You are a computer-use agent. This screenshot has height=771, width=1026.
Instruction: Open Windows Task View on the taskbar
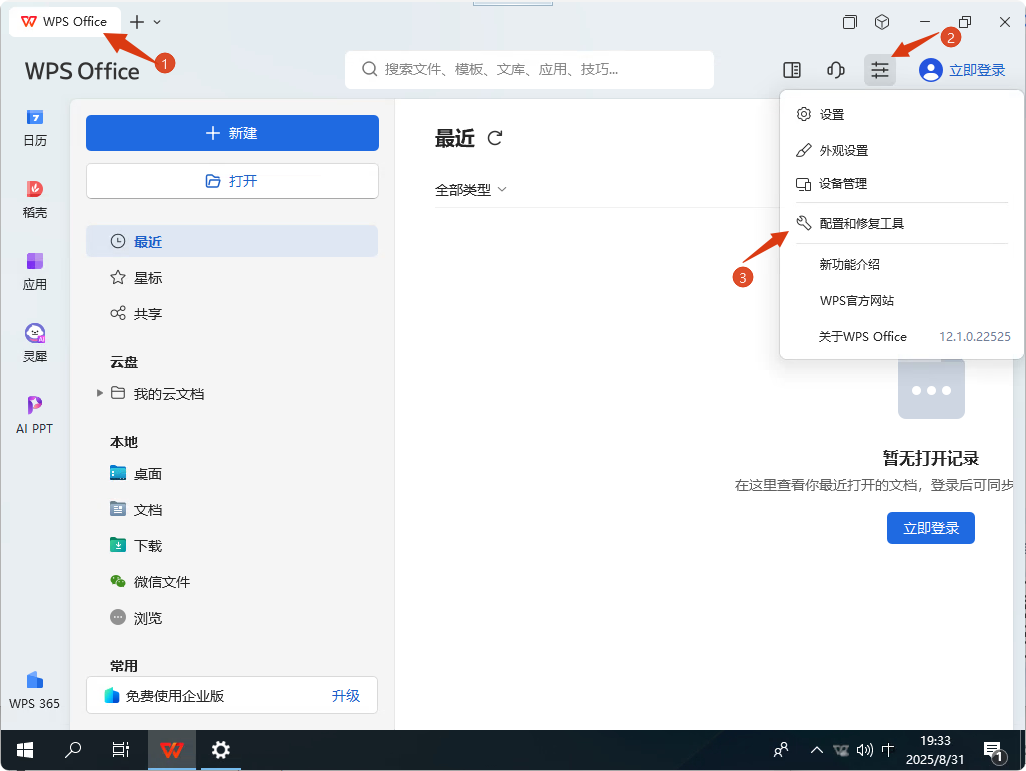pyautogui.click(x=120, y=750)
